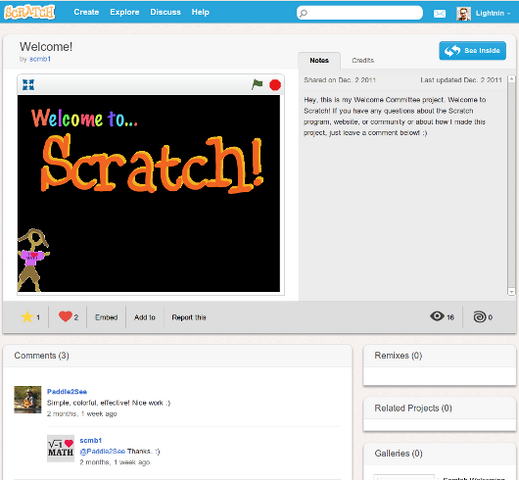Viewport: 519px width, 480px height.
Task: Click notes scrollbar down arrow
Action: tap(511, 292)
